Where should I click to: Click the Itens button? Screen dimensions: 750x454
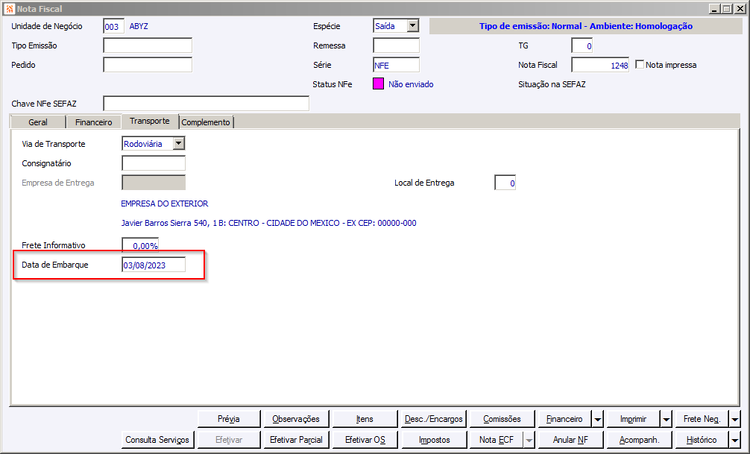364,419
